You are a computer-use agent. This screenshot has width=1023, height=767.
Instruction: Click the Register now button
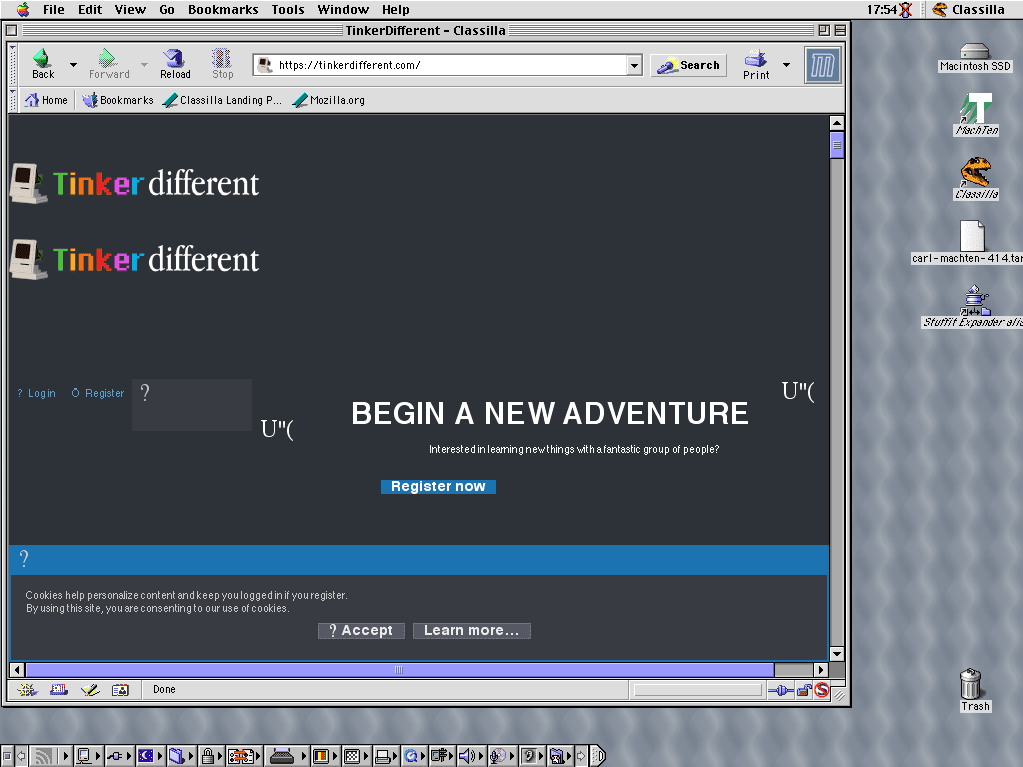pos(438,487)
